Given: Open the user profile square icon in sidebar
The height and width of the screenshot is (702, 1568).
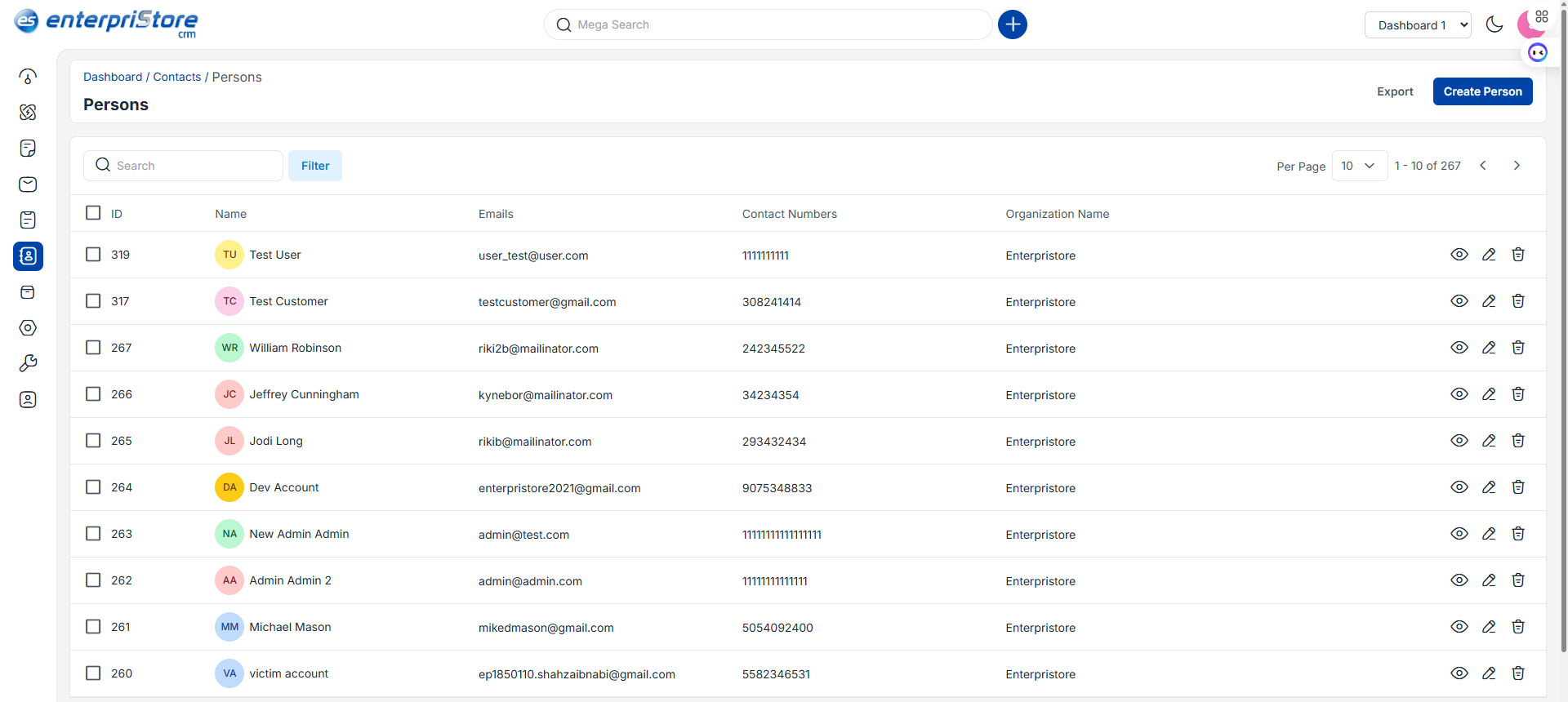Looking at the screenshot, I should point(28,400).
